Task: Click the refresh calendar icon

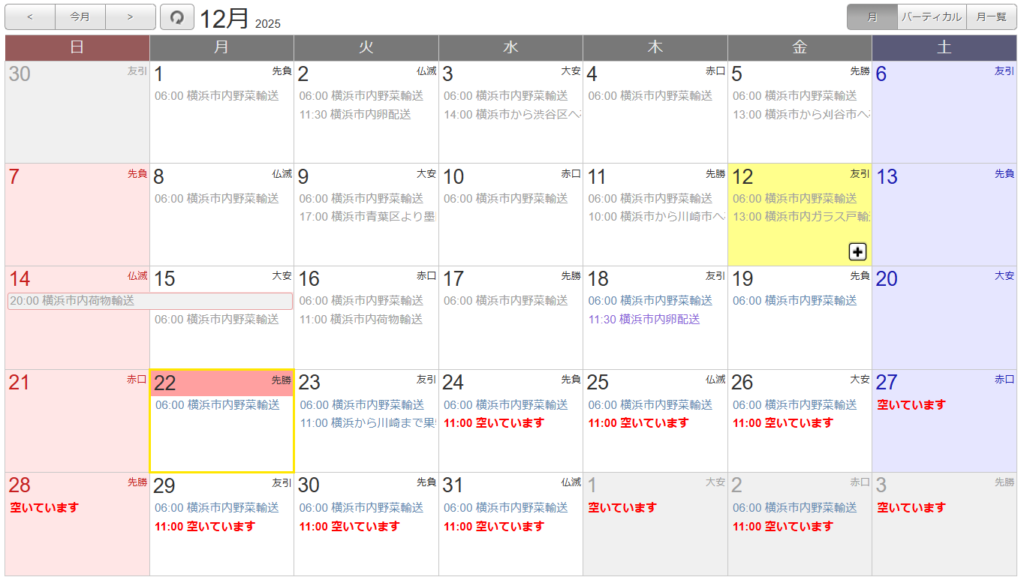Action: click(177, 17)
